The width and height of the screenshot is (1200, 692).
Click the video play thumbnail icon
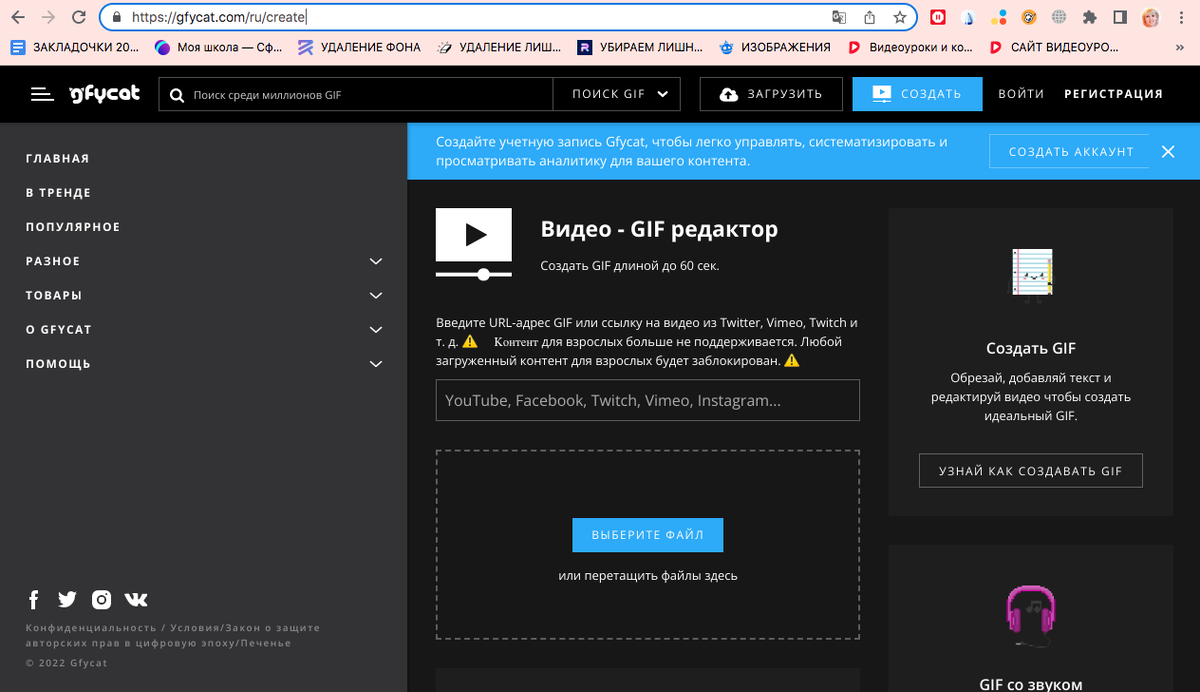pyautogui.click(x=474, y=235)
